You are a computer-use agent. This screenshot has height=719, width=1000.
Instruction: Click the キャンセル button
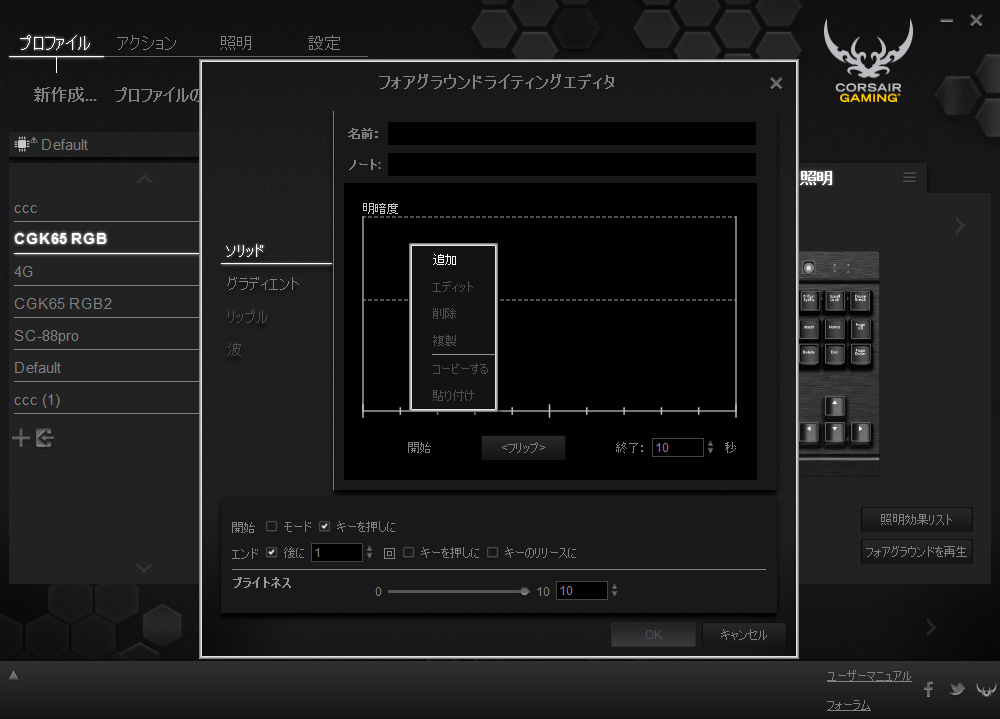(x=744, y=634)
